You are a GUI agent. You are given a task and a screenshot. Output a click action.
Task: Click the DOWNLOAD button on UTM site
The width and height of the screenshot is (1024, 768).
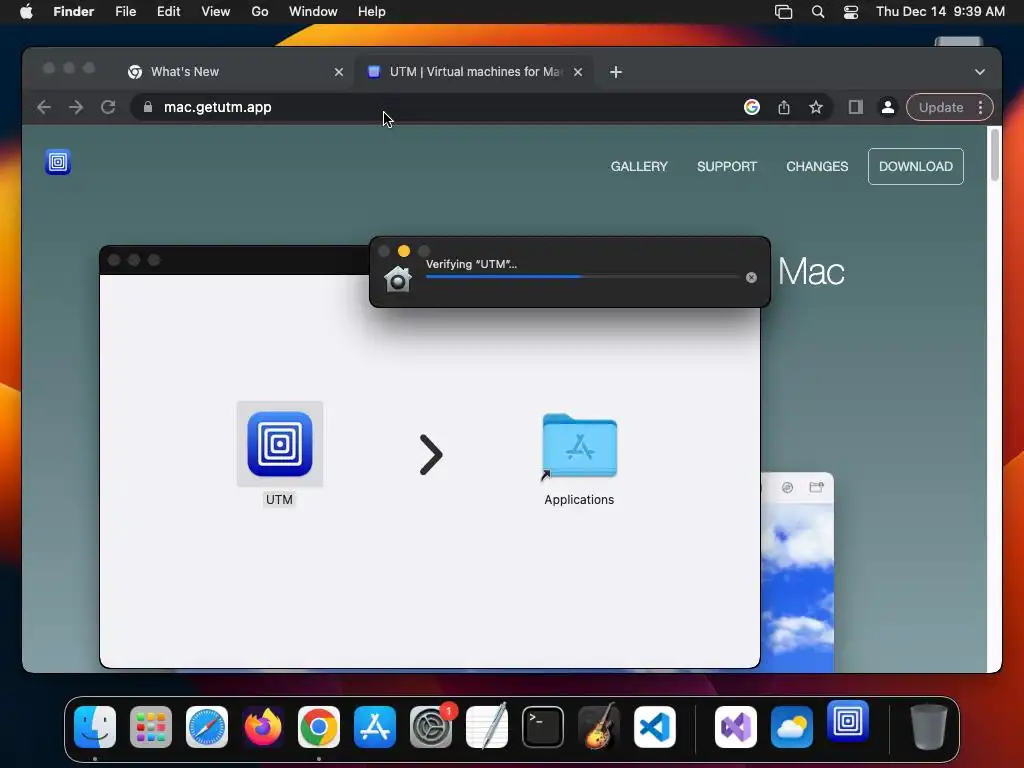916,167
